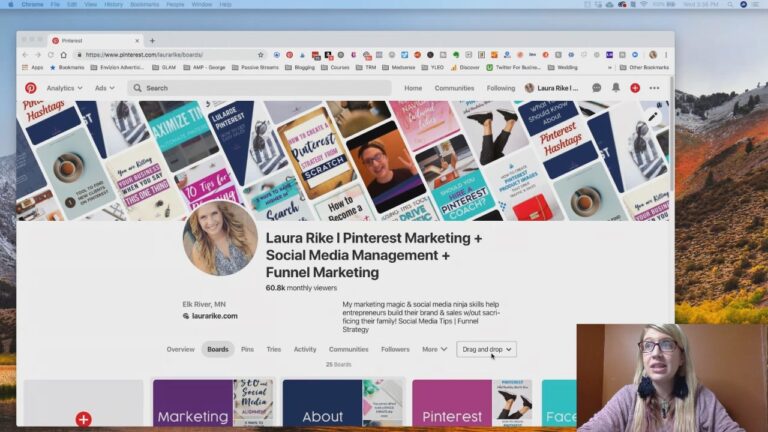Viewport: 768px width, 432px height.
Task: Open the GLAM bookmarks folder
Action: (164, 68)
